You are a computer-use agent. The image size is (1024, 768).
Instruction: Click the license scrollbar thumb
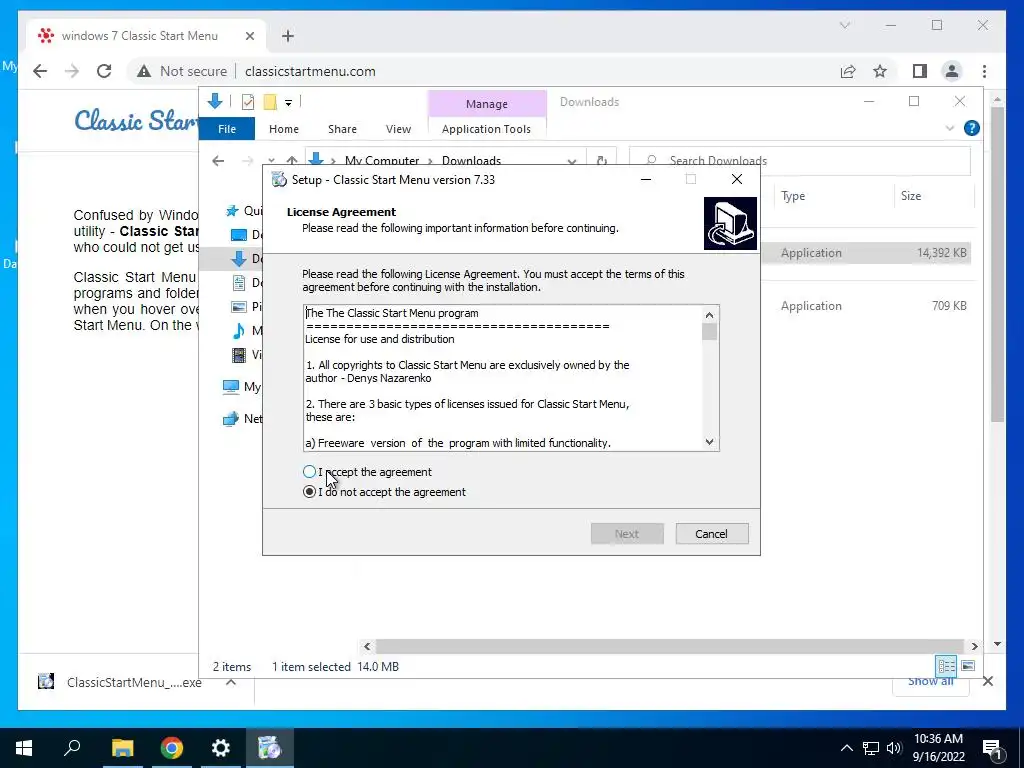coord(709,332)
